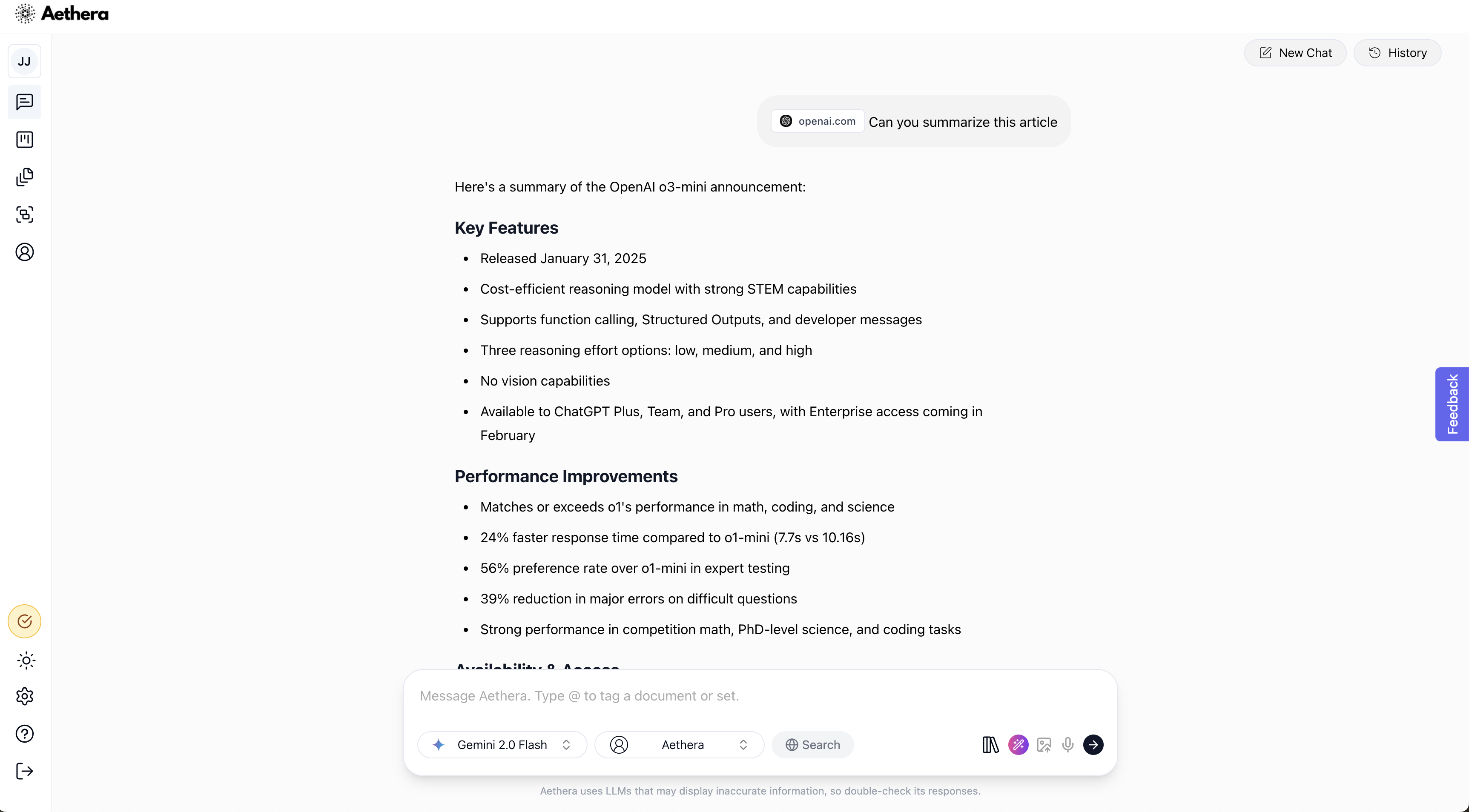Open the library books icon in composer
This screenshot has width=1469, height=812.
point(990,745)
